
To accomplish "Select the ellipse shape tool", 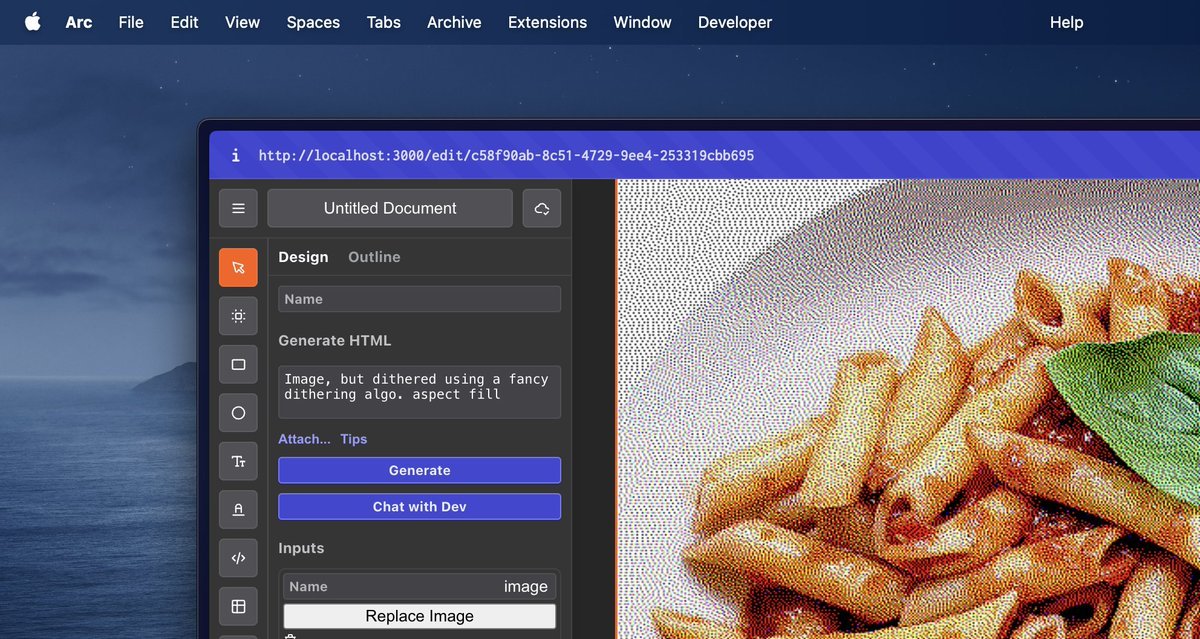I will tap(238, 413).
